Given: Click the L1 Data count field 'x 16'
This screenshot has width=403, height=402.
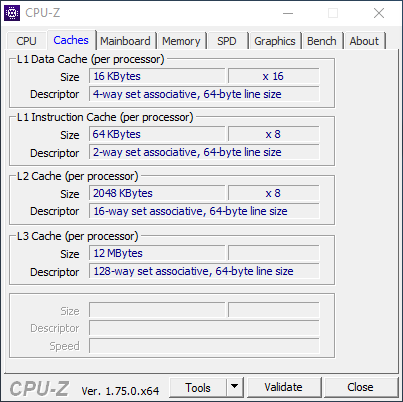Looking at the screenshot, I should (273, 76).
